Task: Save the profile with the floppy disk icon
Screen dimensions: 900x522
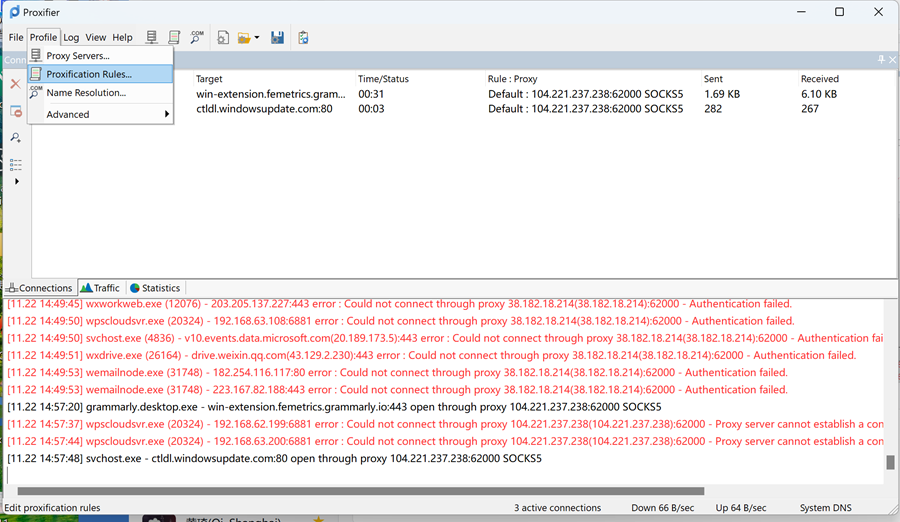Action: coord(277,38)
